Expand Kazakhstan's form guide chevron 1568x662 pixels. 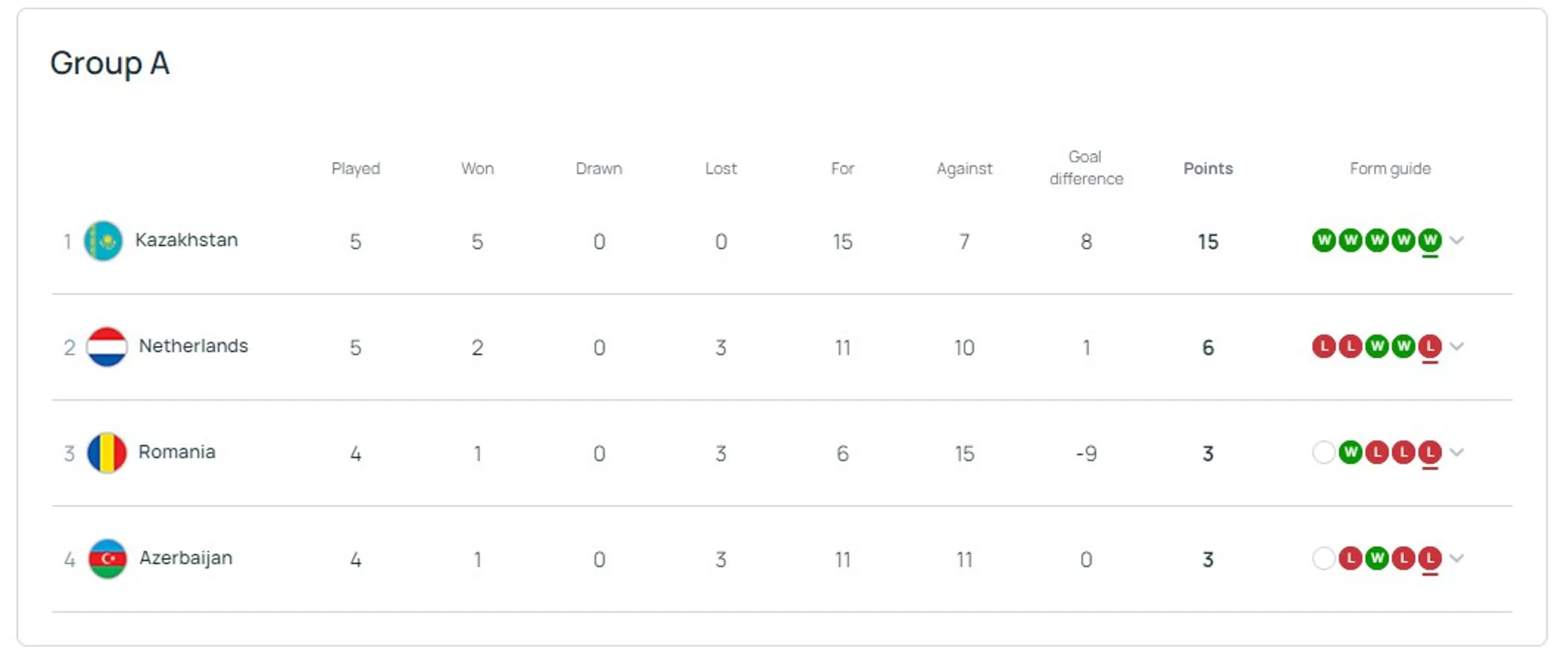(x=1457, y=241)
